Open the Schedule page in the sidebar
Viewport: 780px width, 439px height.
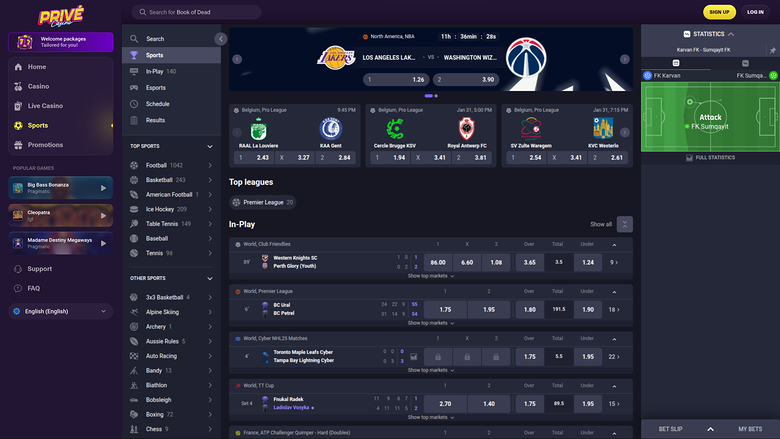tap(157, 103)
